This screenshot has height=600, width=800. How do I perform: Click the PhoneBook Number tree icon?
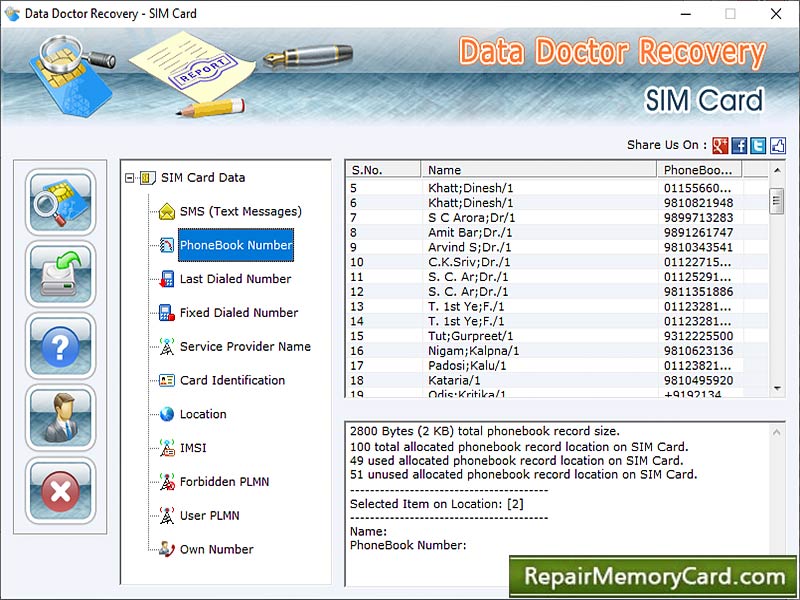coord(167,245)
